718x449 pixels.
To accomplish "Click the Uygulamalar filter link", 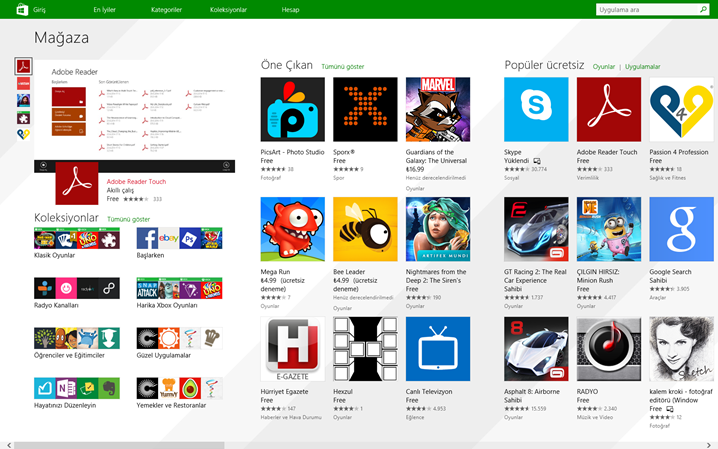I will [x=642, y=67].
